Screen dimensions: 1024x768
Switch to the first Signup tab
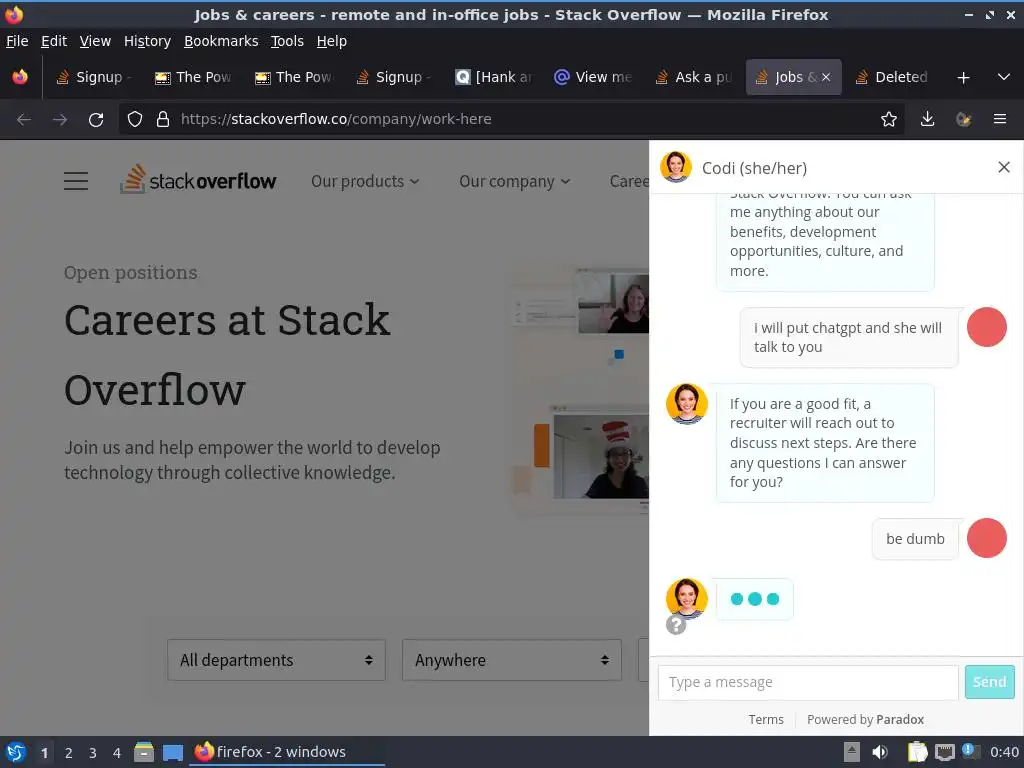pyautogui.click(x=94, y=77)
